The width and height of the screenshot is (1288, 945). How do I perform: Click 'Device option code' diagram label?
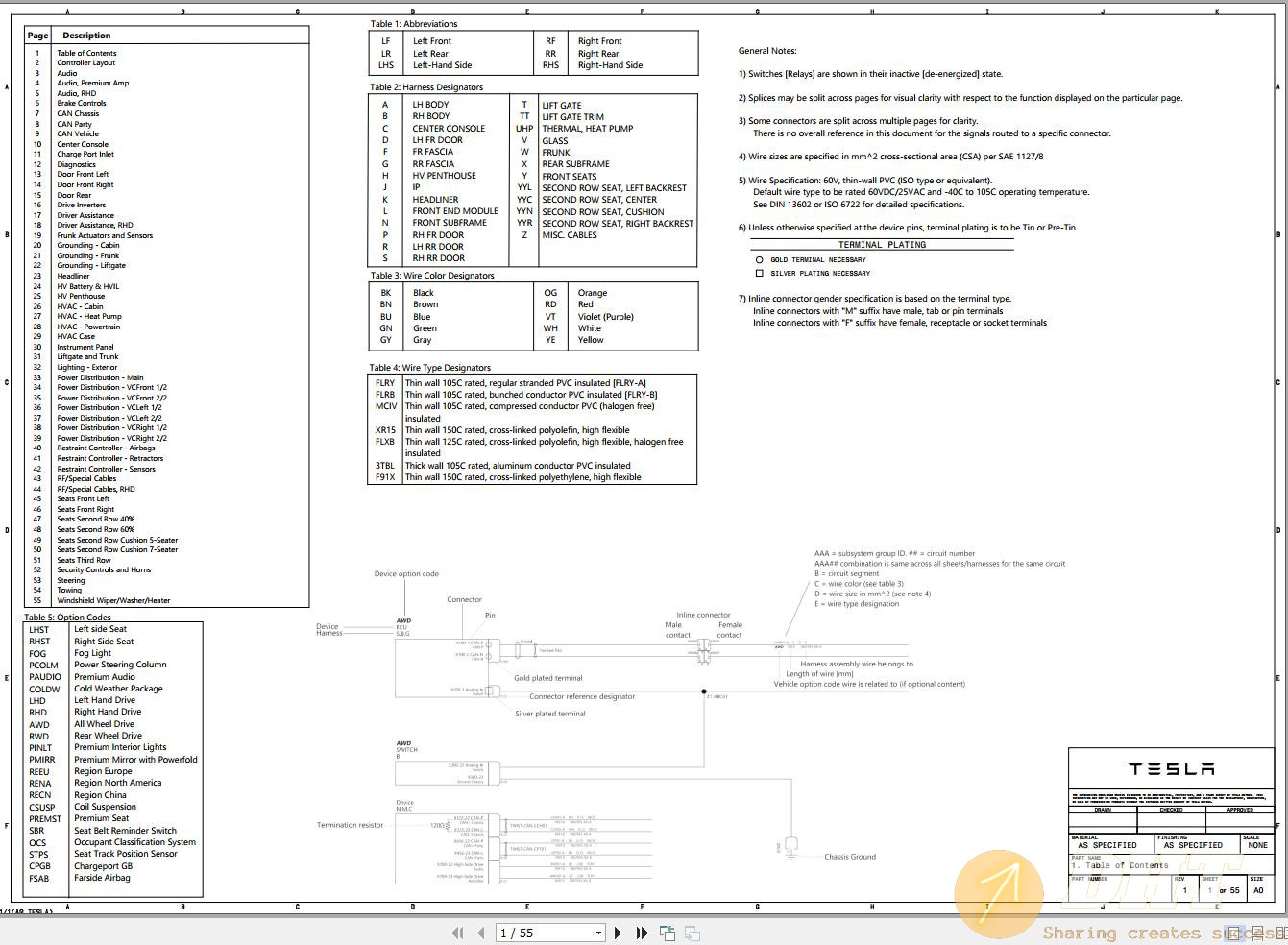[x=406, y=574]
